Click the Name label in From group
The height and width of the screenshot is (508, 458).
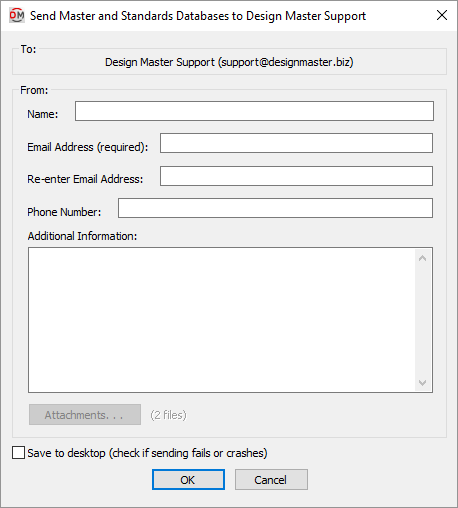pos(43,114)
